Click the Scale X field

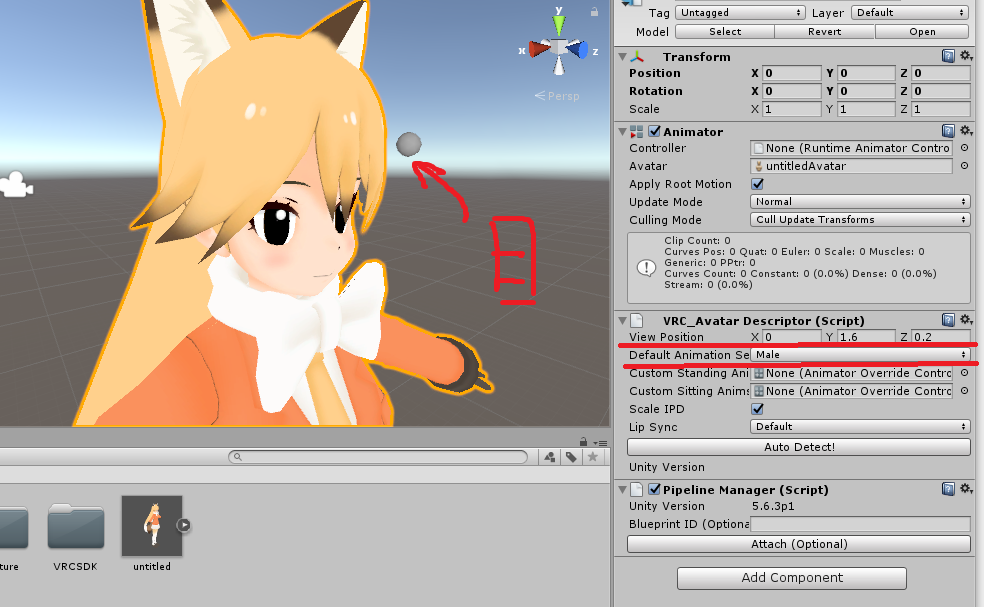pyautogui.click(x=791, y=109)
